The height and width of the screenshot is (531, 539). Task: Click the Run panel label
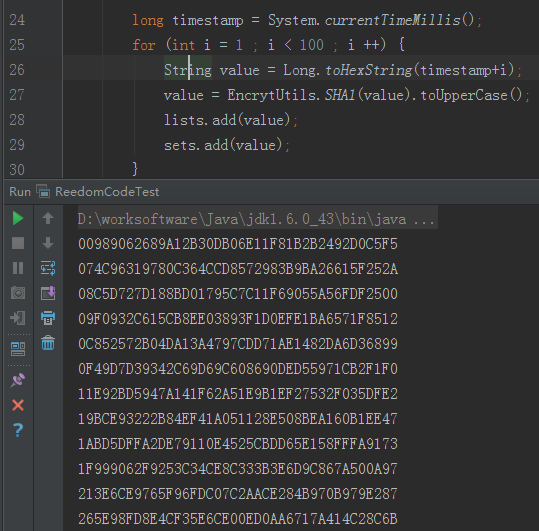(x=20, y=192)
